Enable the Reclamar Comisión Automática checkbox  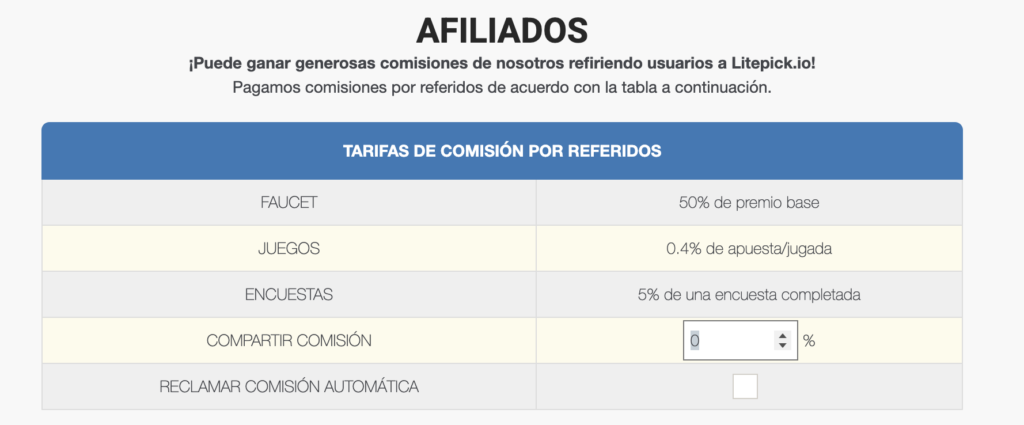[745, 386]
